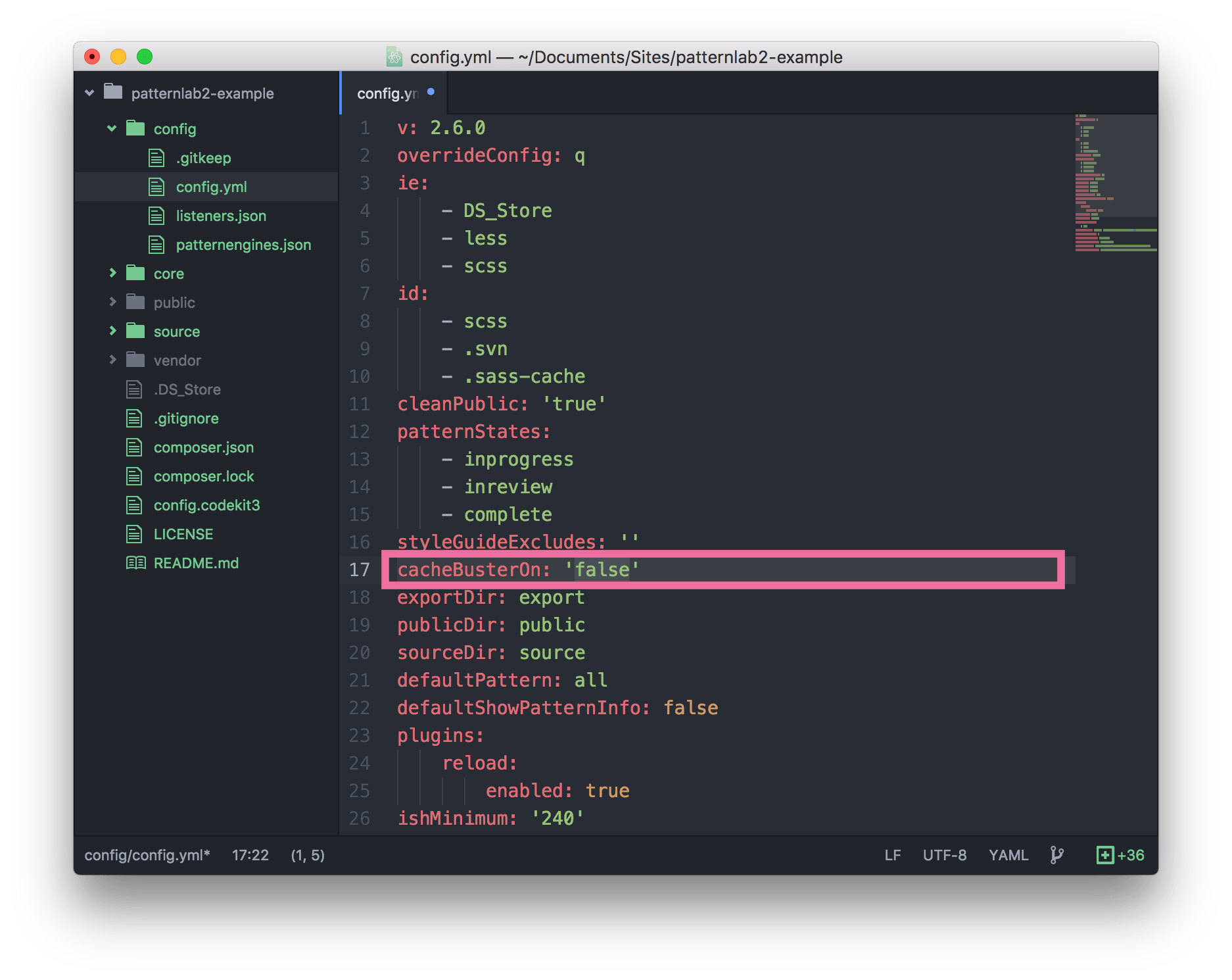Expand the core folder
The image size is (1232, 980).
[x=113, y=273]
